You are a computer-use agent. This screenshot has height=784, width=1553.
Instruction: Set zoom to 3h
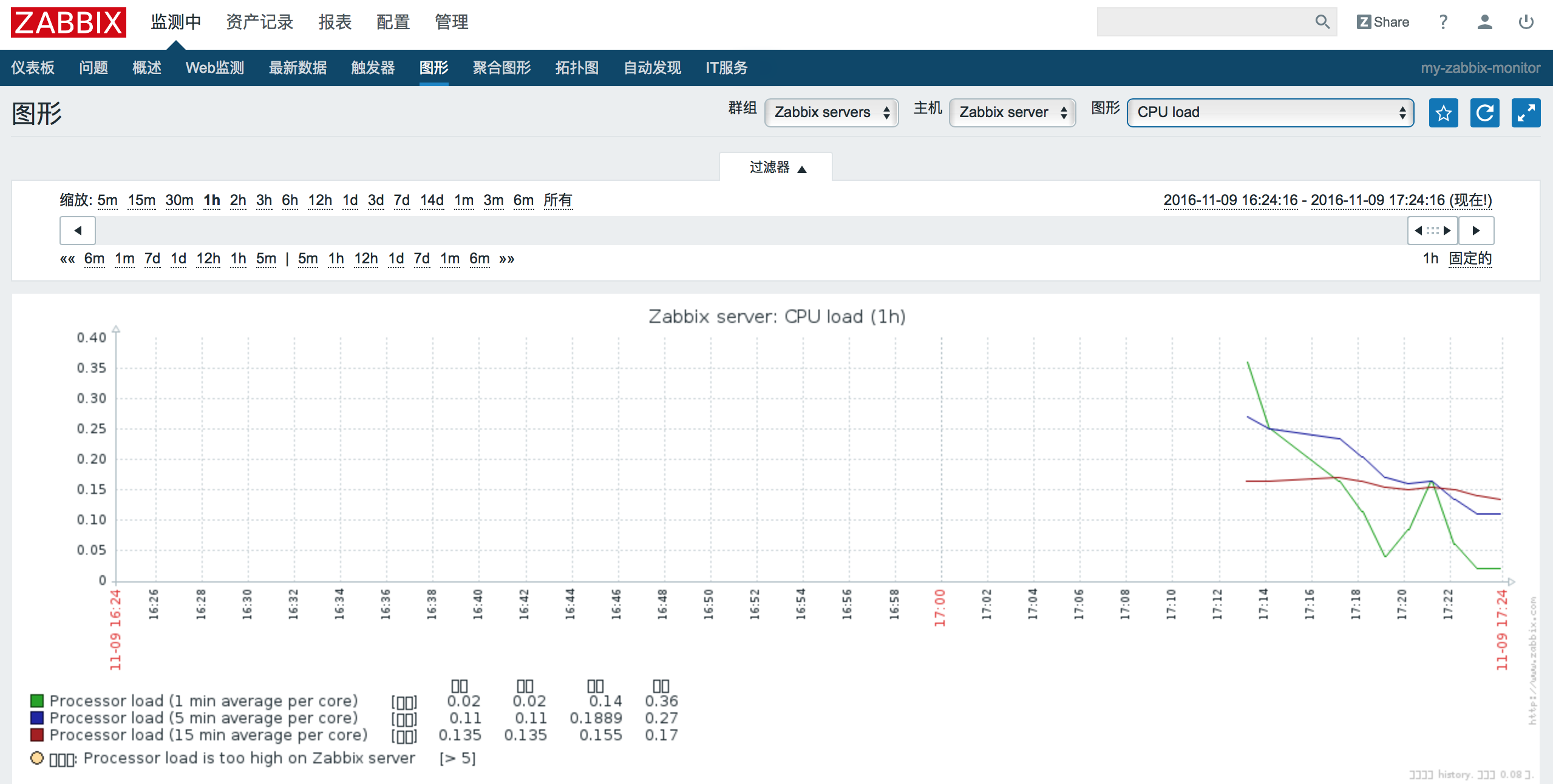pos(264,200)
